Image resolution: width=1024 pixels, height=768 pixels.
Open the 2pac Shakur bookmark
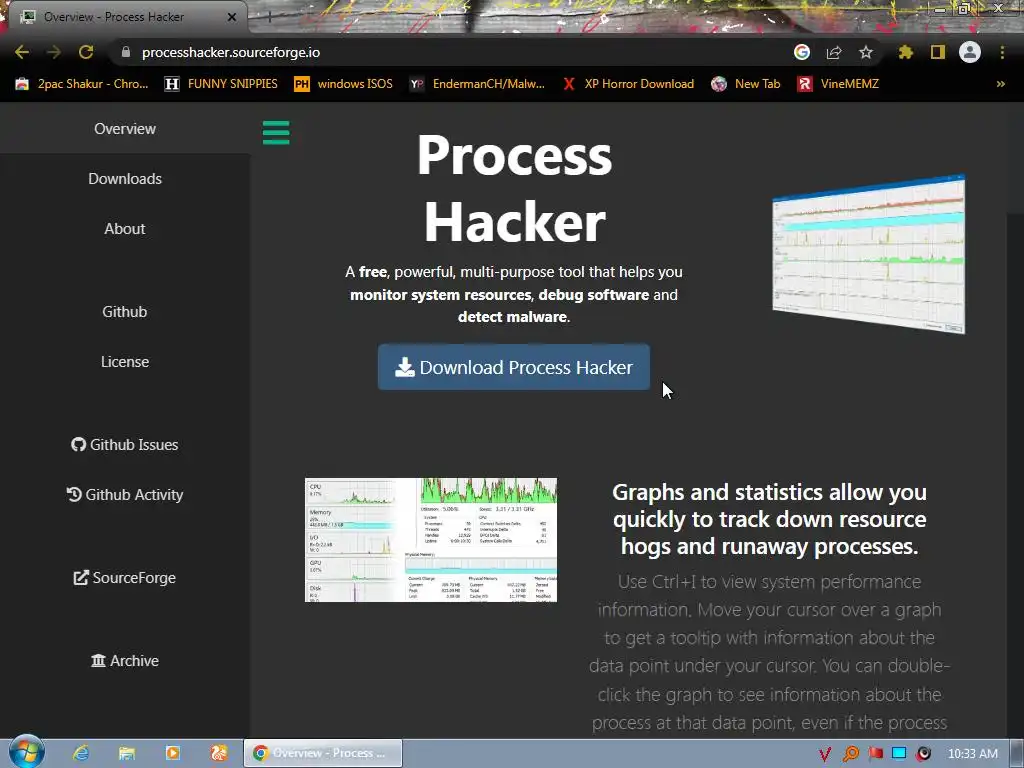(82, 84)
